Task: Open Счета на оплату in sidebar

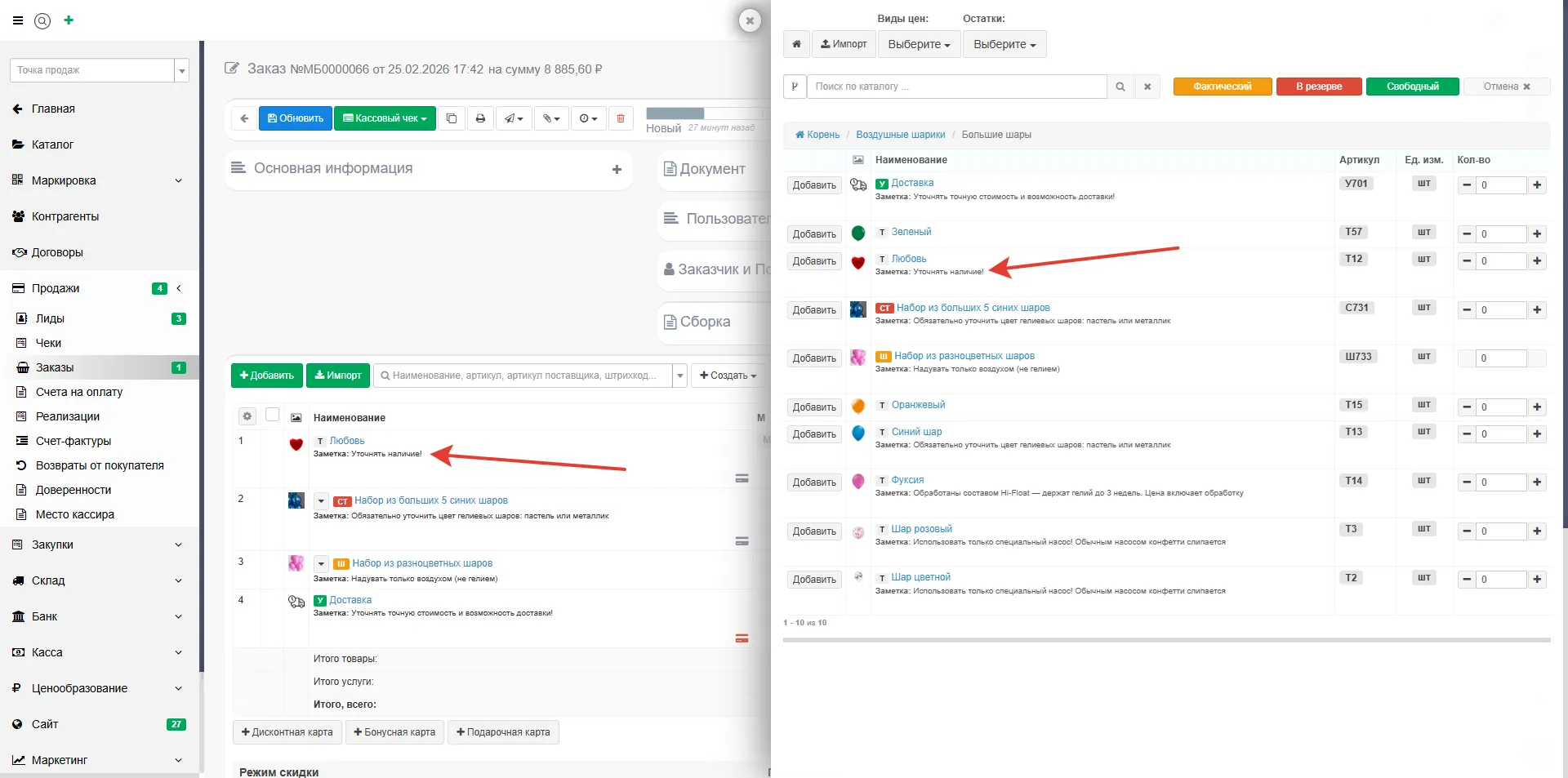Action: [x=79, y=392]
